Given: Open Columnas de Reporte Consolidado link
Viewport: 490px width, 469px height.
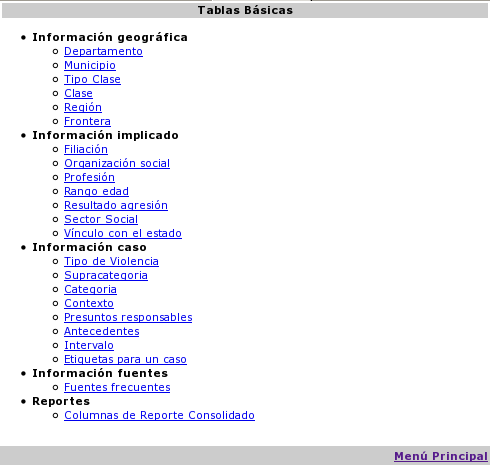Looking at the screenshot, I should click(x=159, y=415).
